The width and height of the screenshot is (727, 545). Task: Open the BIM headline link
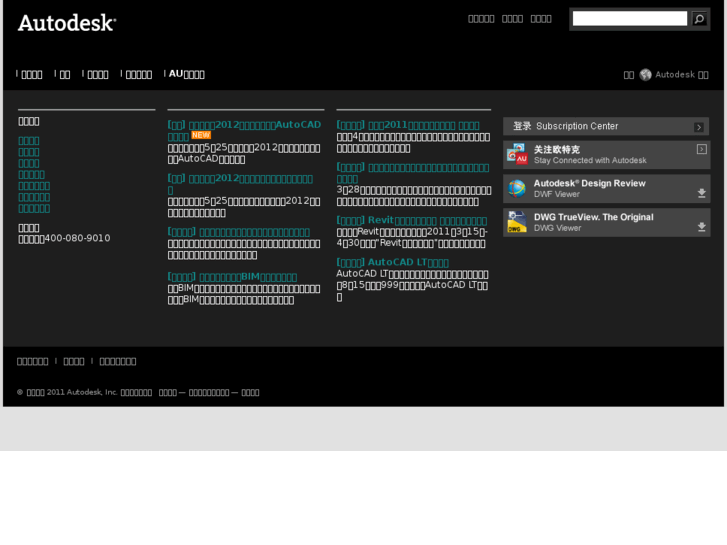232,277
